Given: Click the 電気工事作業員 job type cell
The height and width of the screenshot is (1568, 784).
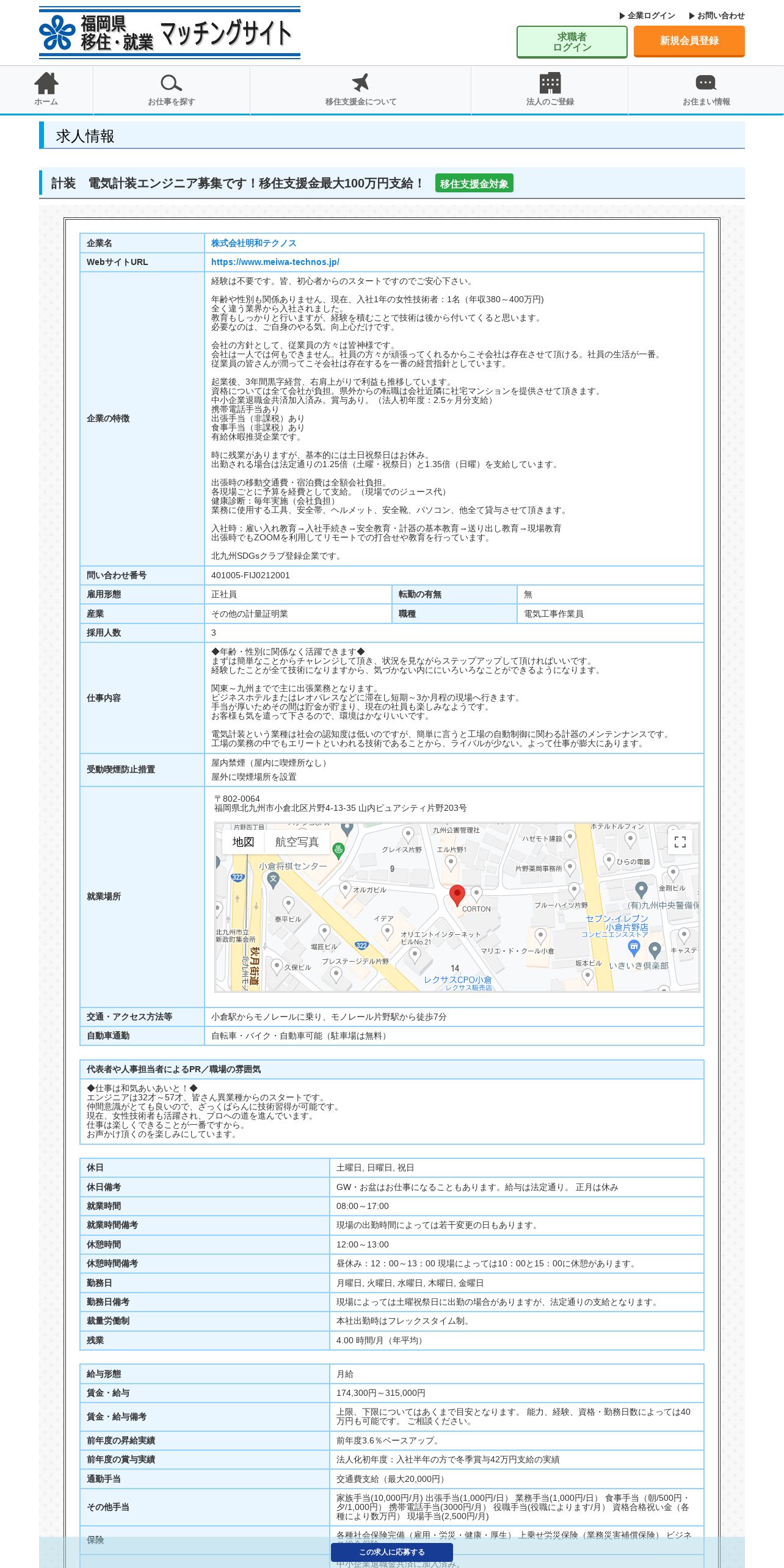Looking at the screenshot, I should click(x=609, y=614).
